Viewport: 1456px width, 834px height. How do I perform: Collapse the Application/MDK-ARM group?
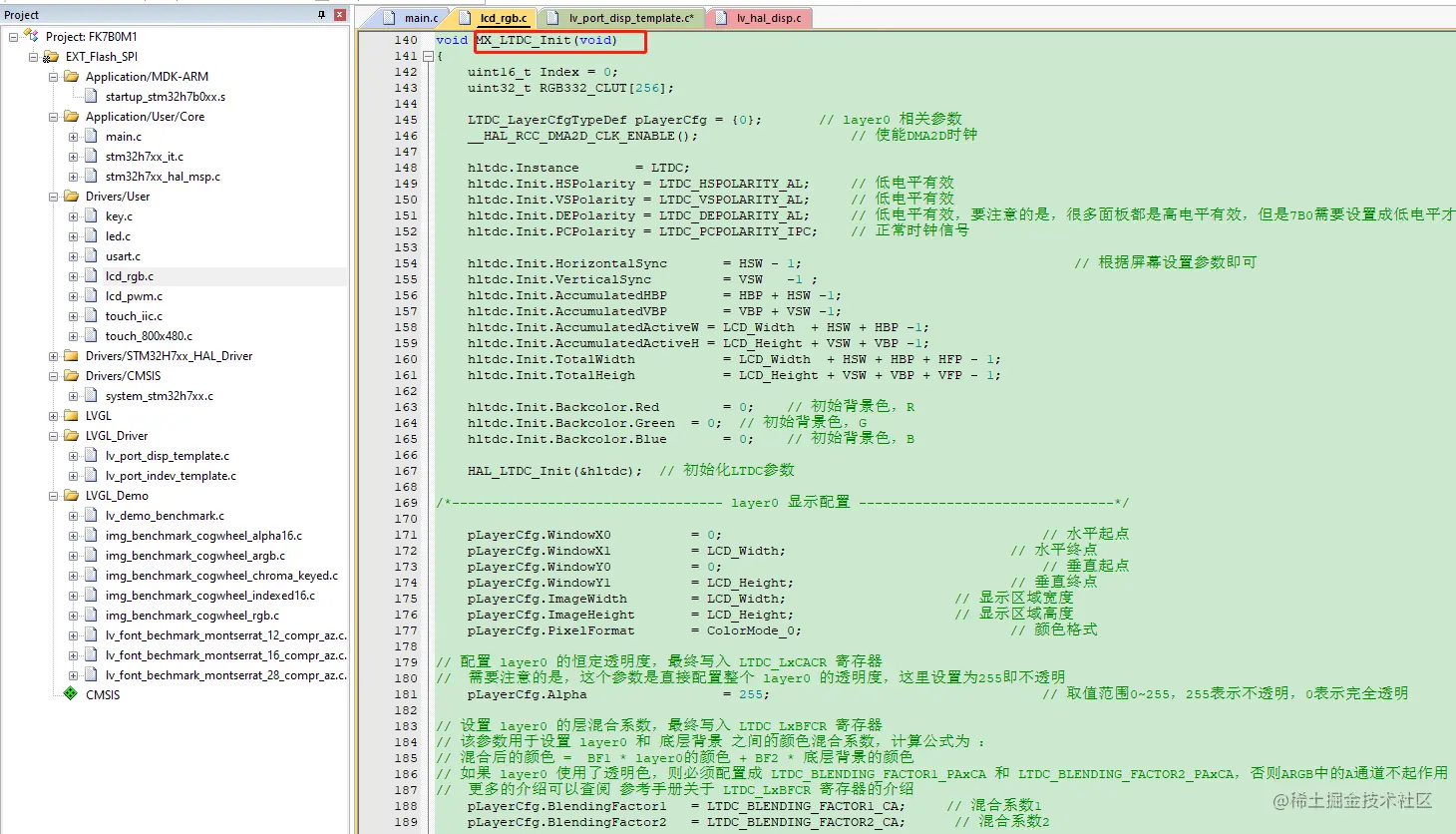[x=53, y=77]
